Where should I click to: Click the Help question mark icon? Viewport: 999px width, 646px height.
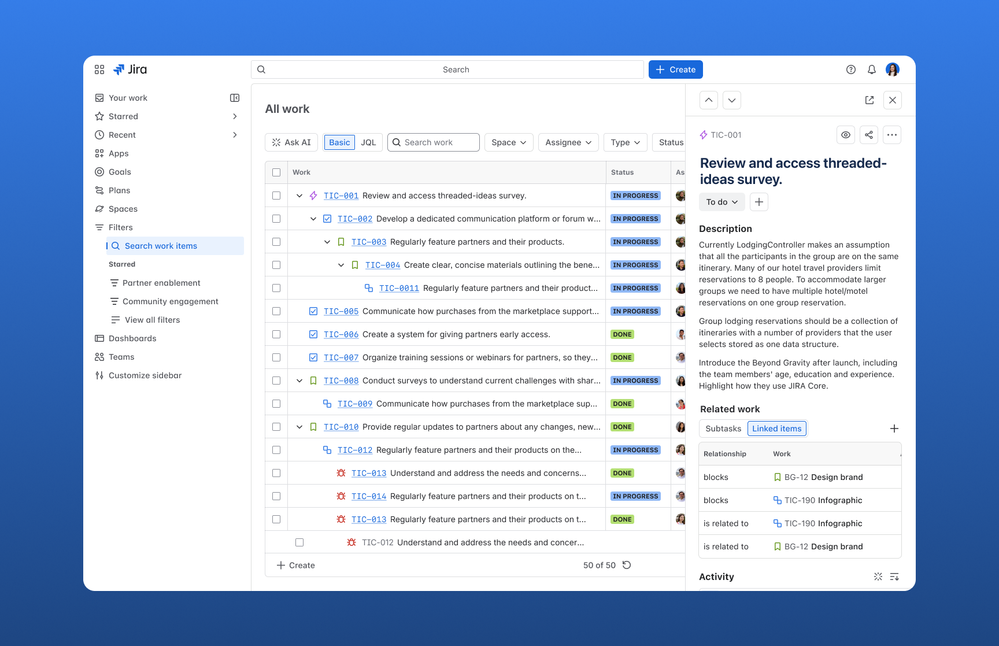coord(849,69)
